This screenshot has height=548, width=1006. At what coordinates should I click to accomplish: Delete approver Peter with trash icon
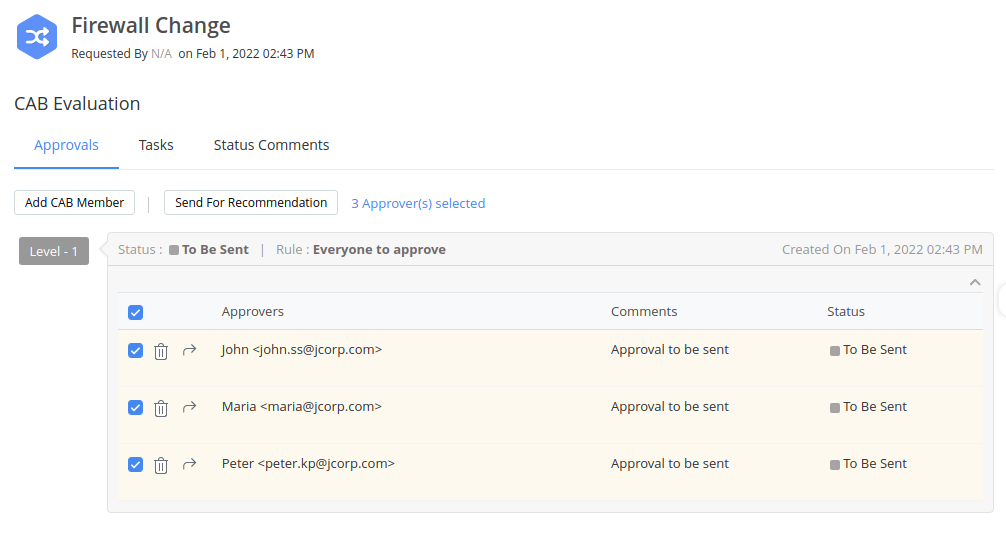(161, 465)
